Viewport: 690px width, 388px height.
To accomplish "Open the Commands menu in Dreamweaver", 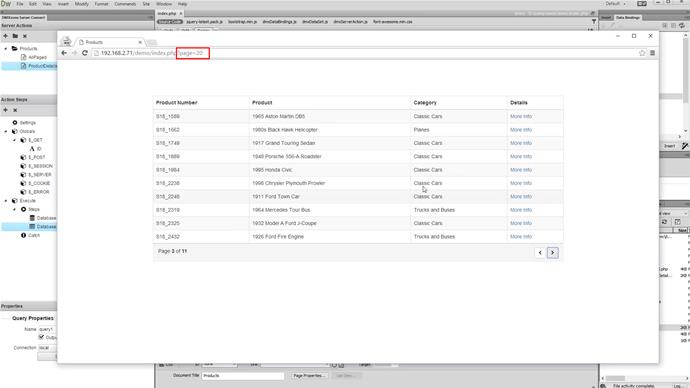I will tap(125, 4).
